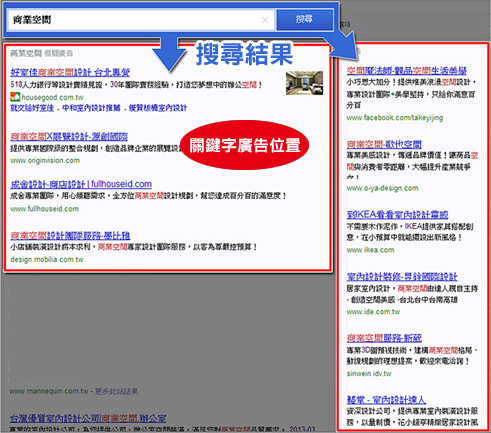
Task: Open the sidebar ad above www.facebook.com/takeyijing
Action: coord(406,70)
